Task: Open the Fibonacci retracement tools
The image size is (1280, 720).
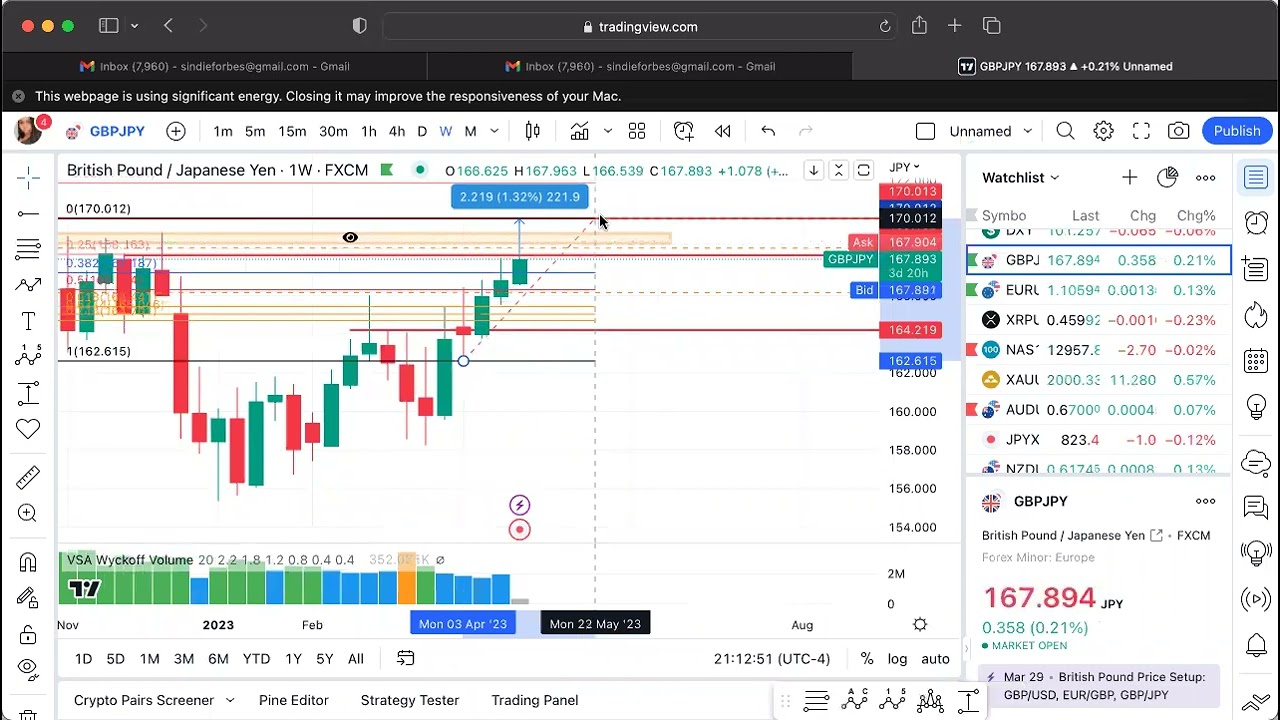Action: pyautogui.click(x=28, y=248)
